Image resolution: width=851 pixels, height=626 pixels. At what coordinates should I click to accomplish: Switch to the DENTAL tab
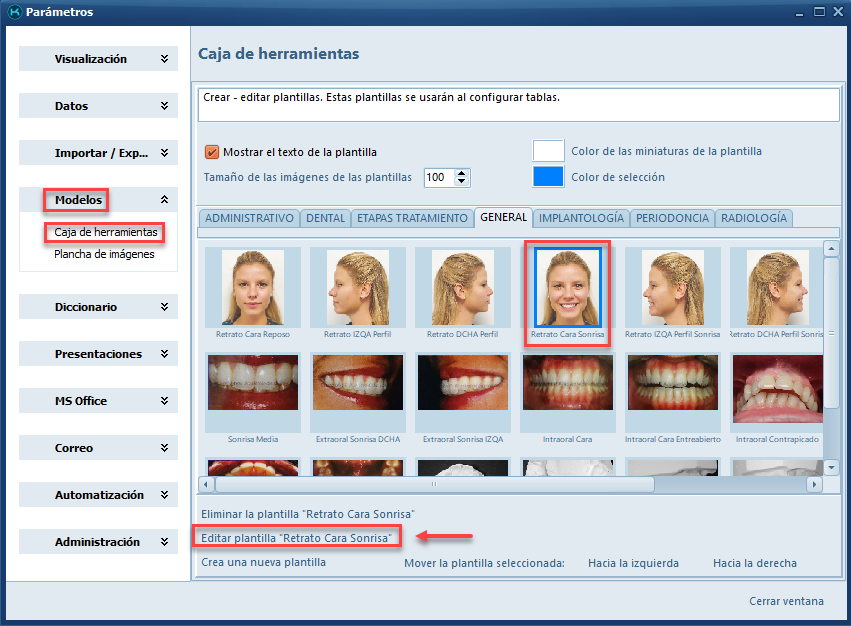[x=326, y=218]
